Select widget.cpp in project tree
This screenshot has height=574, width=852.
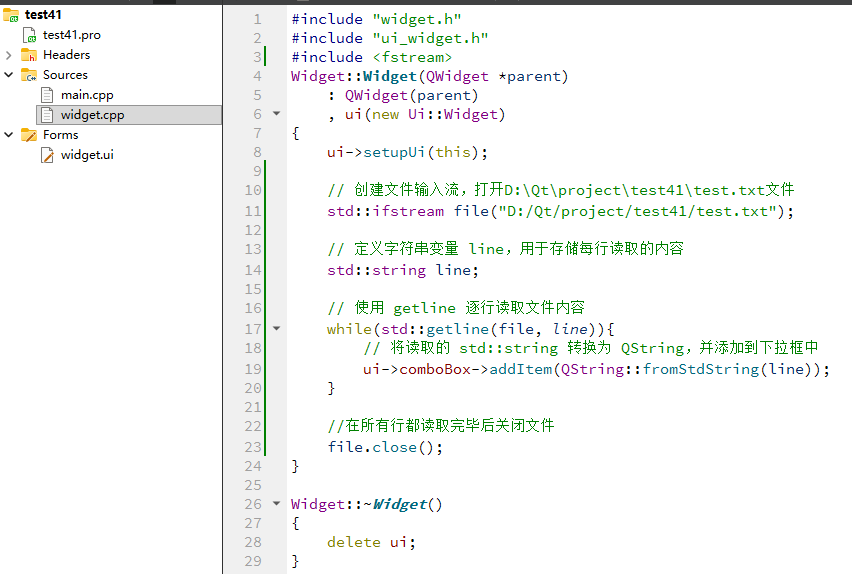[92, 115]
